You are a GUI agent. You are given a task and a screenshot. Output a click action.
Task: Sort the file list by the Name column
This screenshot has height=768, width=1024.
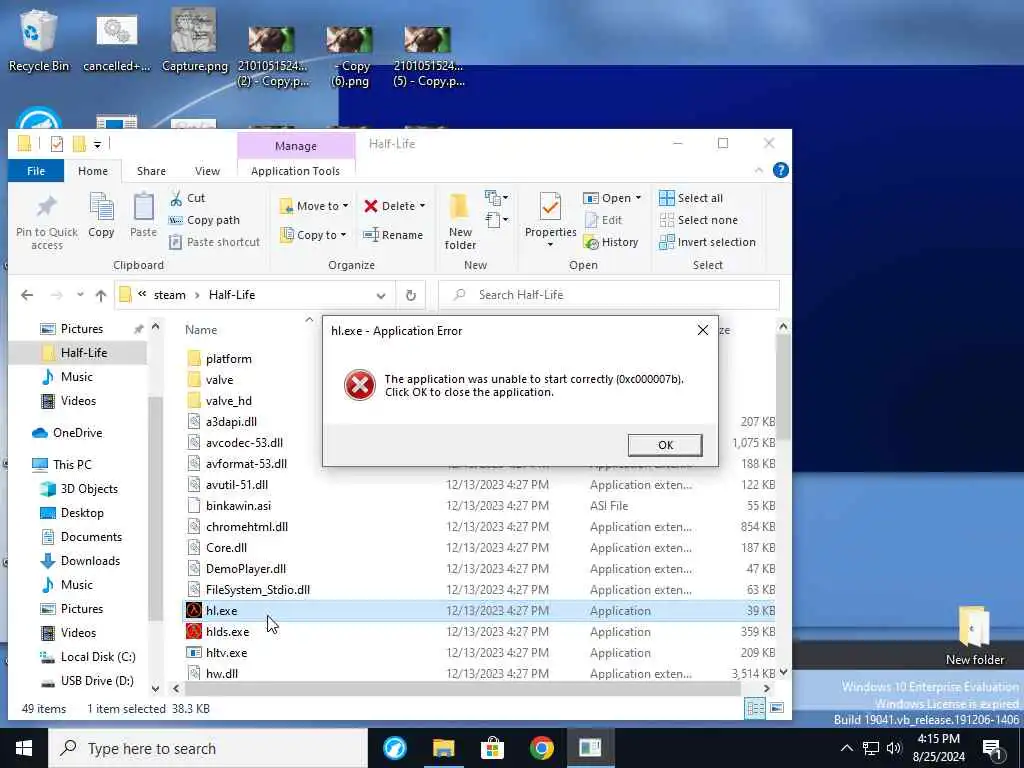200,330
